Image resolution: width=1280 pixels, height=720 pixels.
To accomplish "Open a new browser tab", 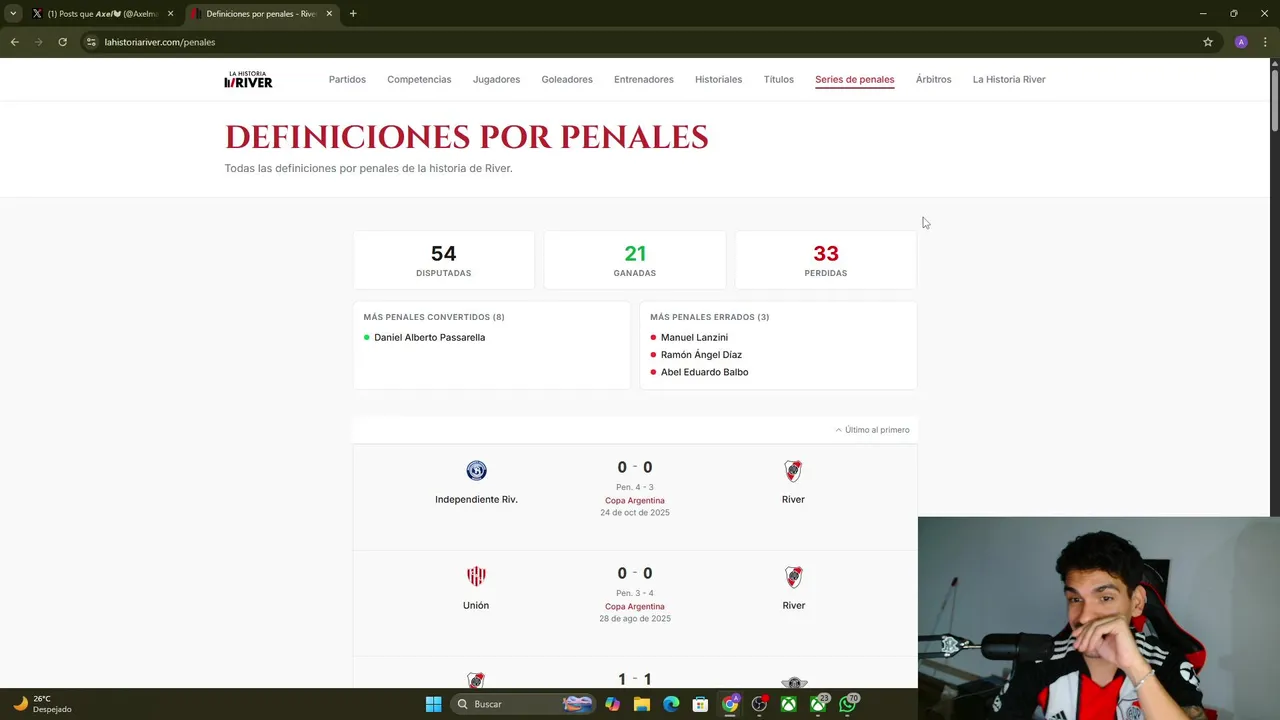I will coord(353,14).
